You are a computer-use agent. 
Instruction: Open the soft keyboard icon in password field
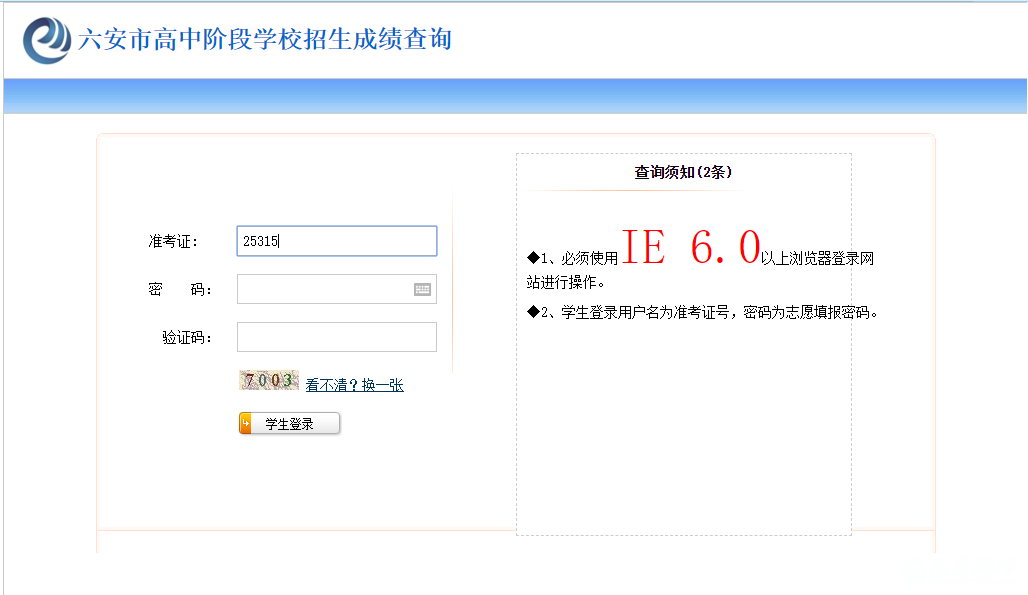point(422,289)
